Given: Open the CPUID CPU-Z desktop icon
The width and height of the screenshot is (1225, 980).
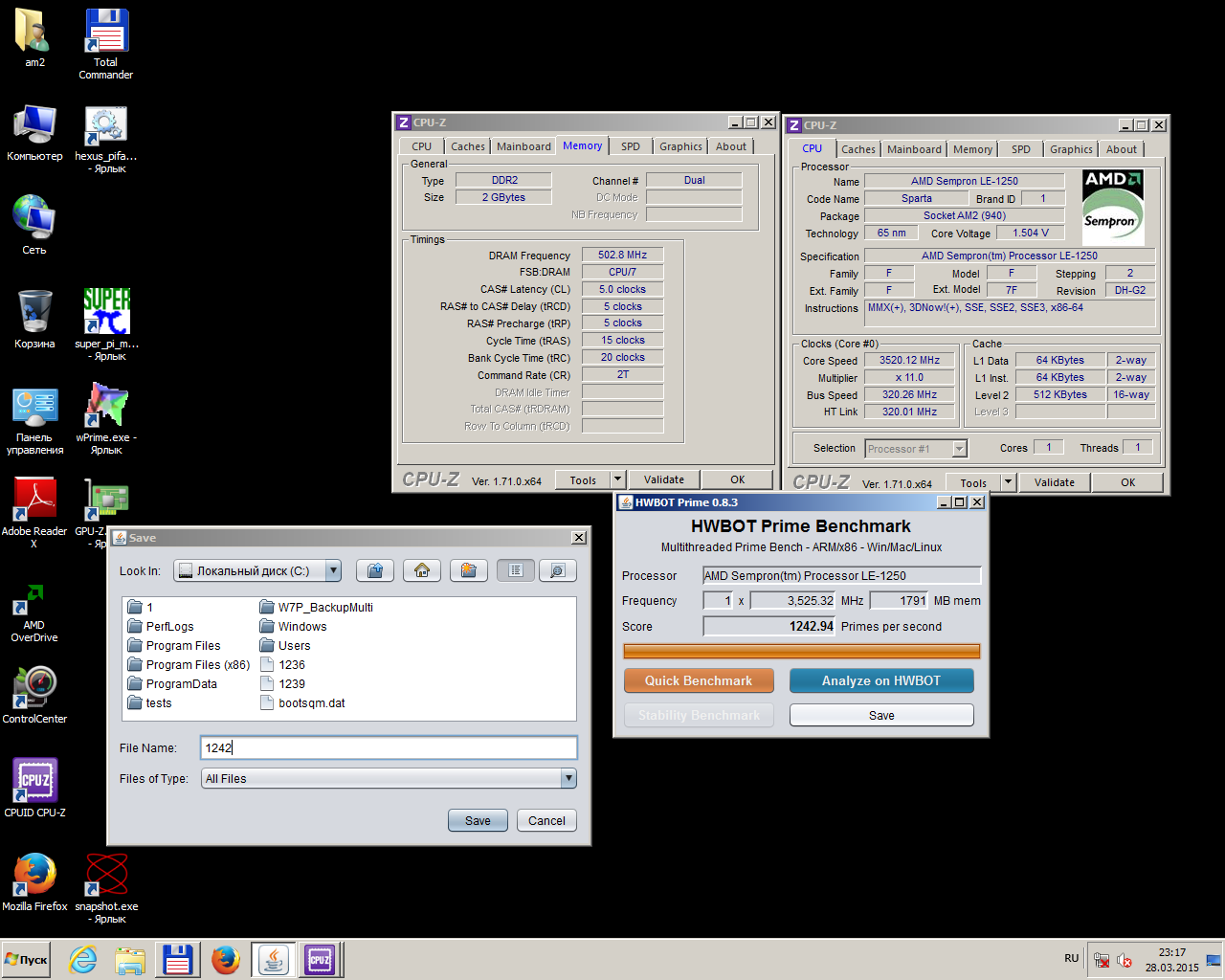Looking at the screenshot, I should 34,788.
